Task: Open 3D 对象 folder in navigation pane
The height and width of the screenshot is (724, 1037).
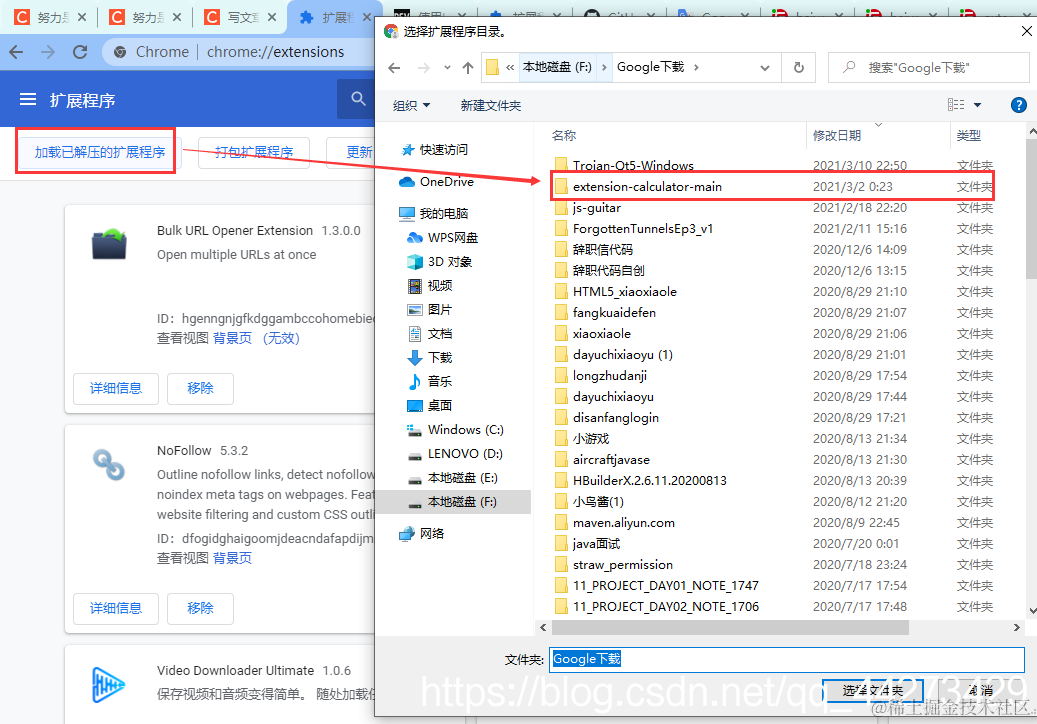Action: 440,262
